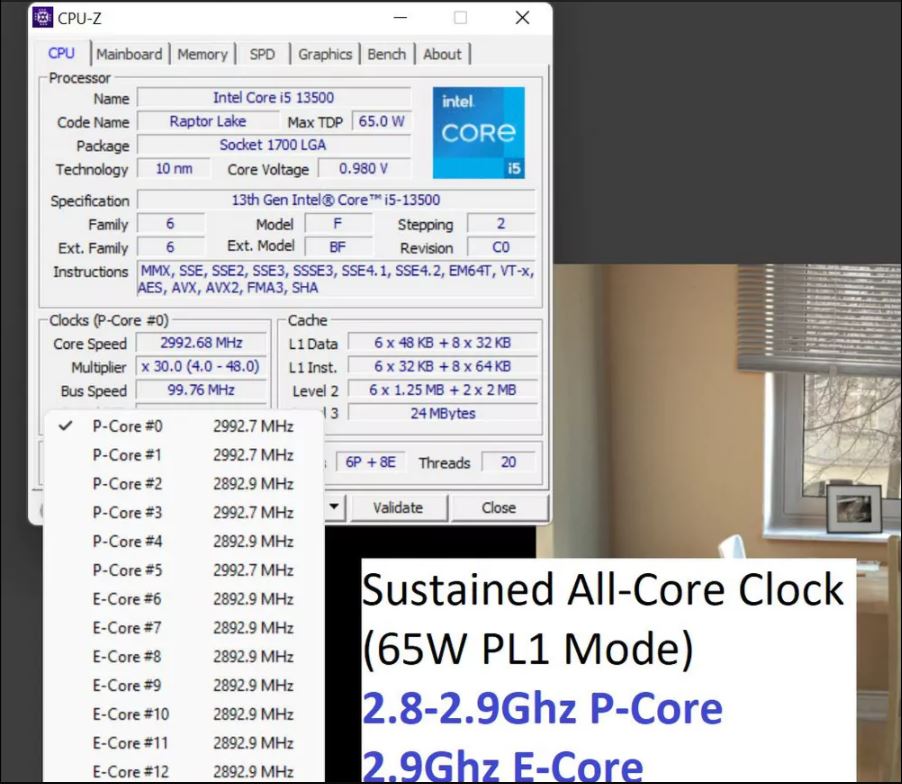Image resolution: width=902 pixels, height=784 pixels.
Task: Click the Intel Core i5 logo badge
Action: [x=479, y=133]
